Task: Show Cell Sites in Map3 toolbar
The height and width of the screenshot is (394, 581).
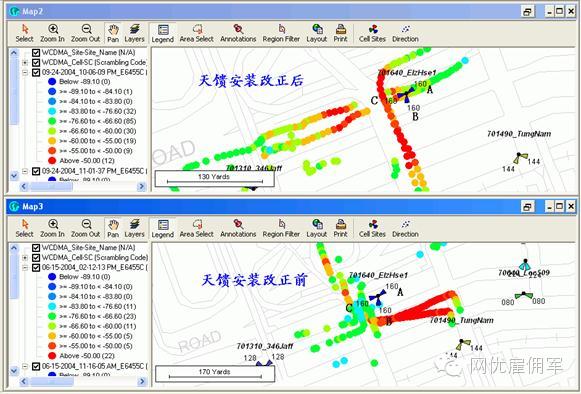Action: coord(372,228)
